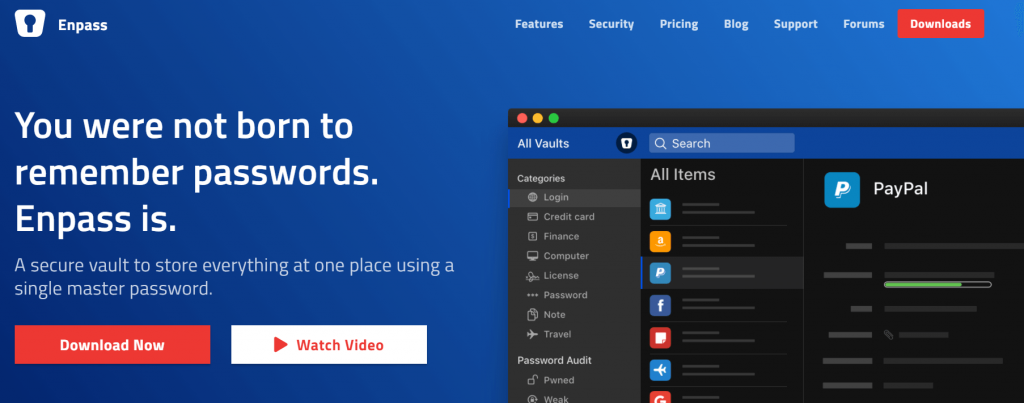Open the Security menu item
The height and width of the screenshot is (403, 1024).
611,24
